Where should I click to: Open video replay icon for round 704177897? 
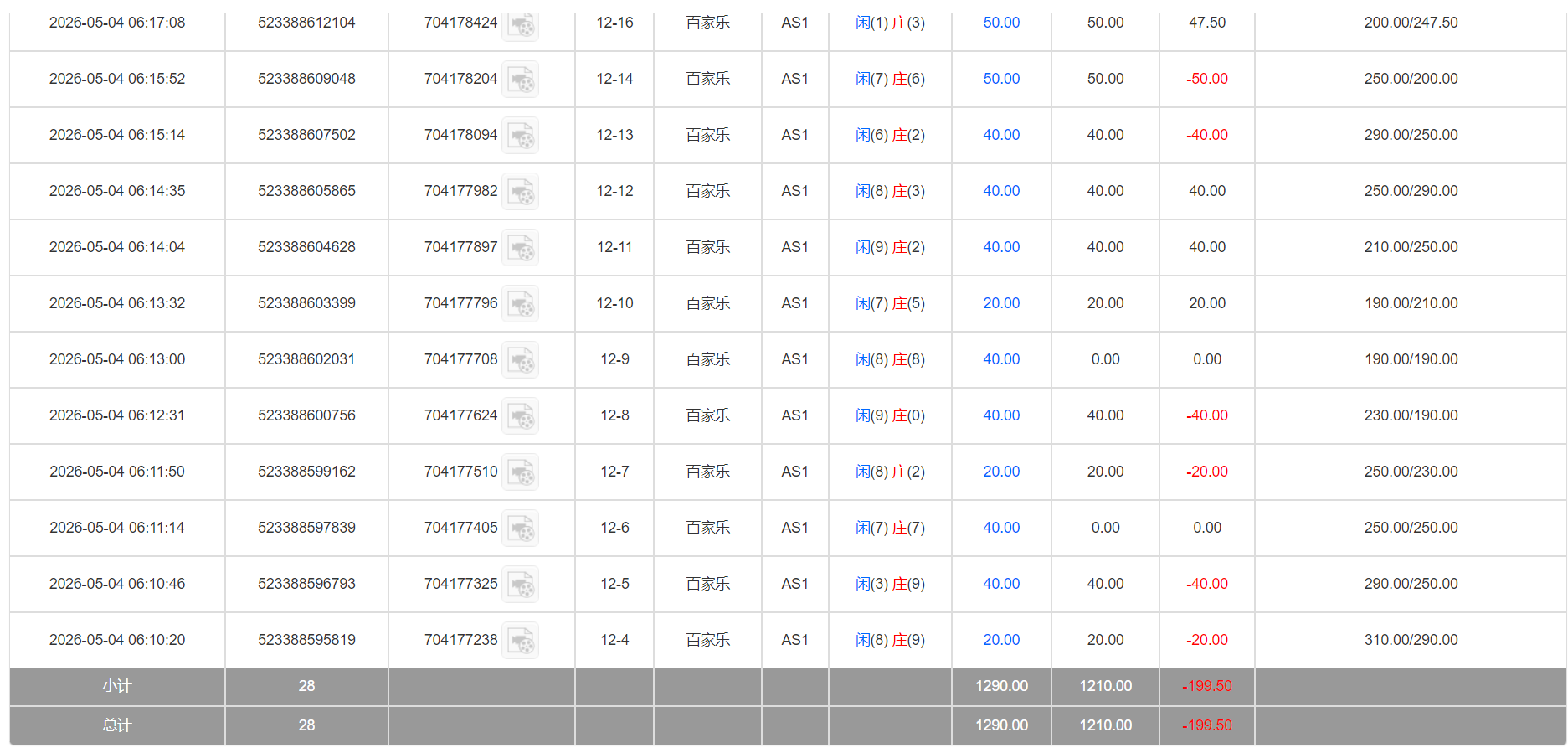pyautogui.click(x=521, y=248)
